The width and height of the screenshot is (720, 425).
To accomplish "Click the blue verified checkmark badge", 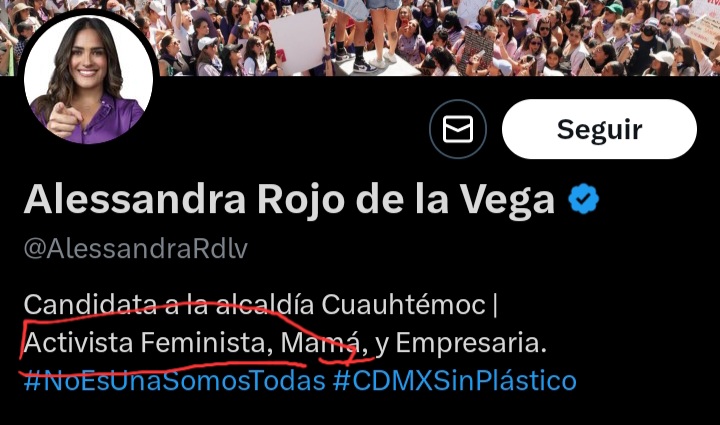I will tap(583, 199).
